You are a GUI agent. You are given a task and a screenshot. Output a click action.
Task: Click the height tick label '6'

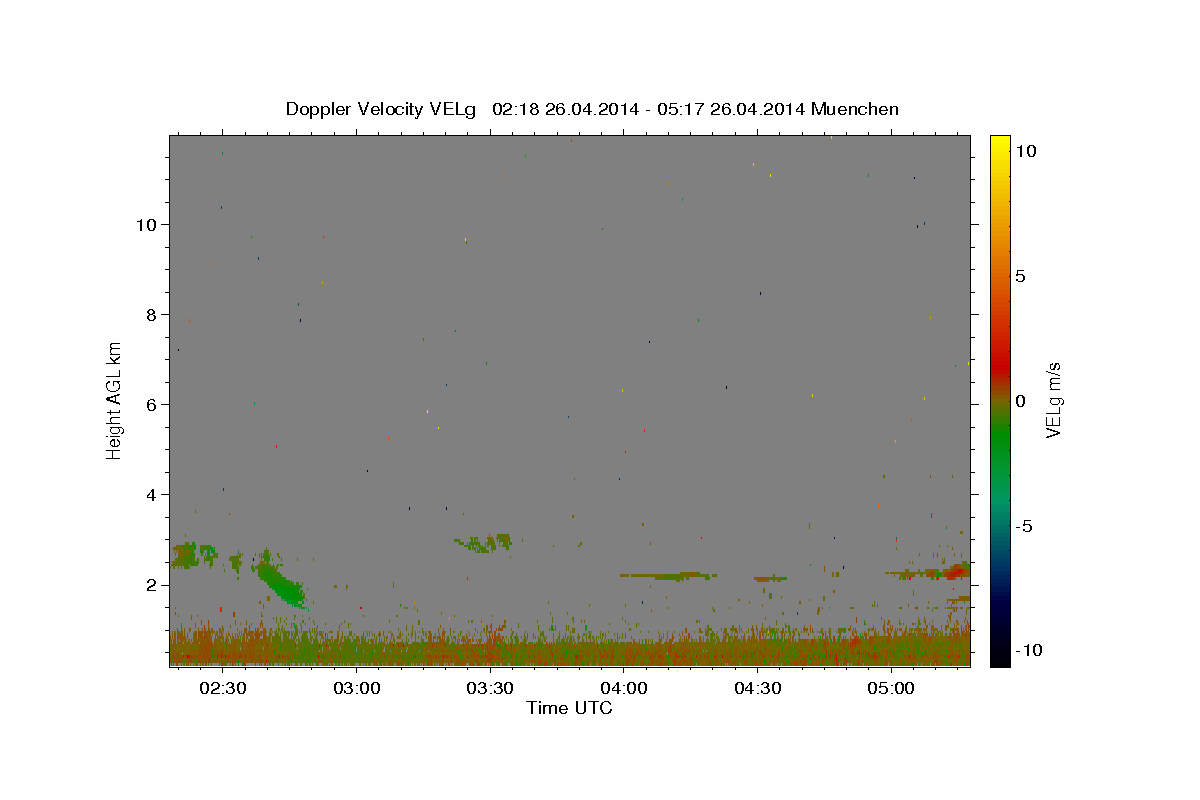click(x=152, y=404)
